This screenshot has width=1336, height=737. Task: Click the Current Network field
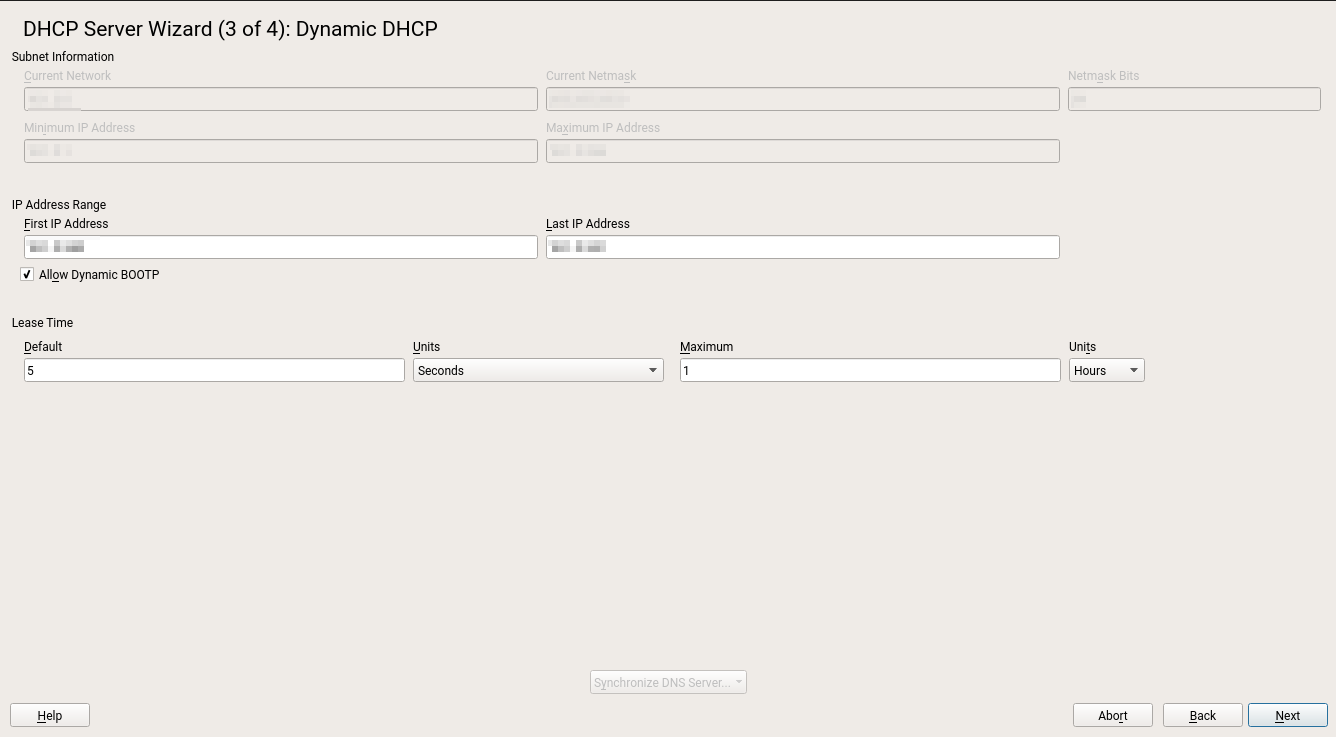(280, 98)
